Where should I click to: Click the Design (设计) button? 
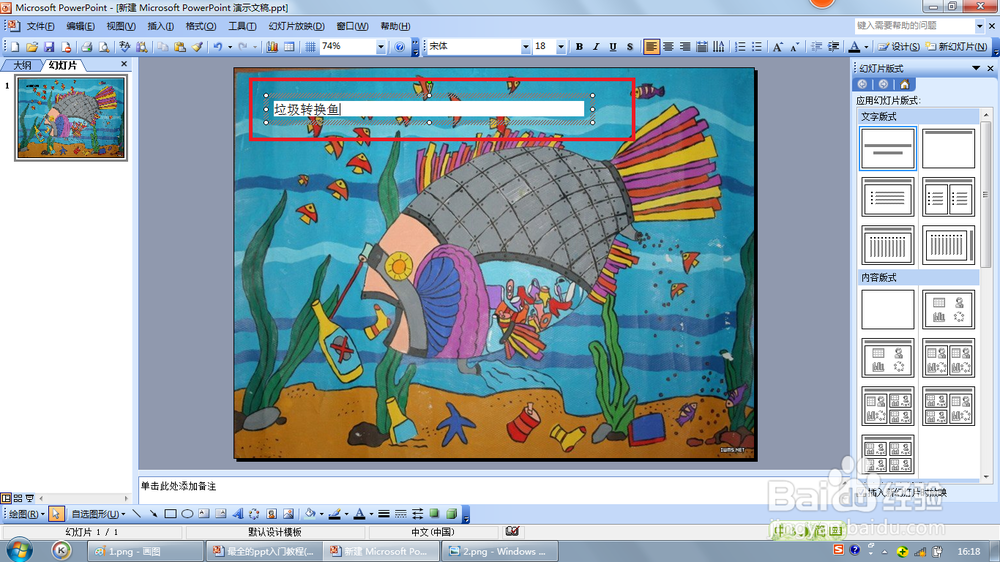899,47
